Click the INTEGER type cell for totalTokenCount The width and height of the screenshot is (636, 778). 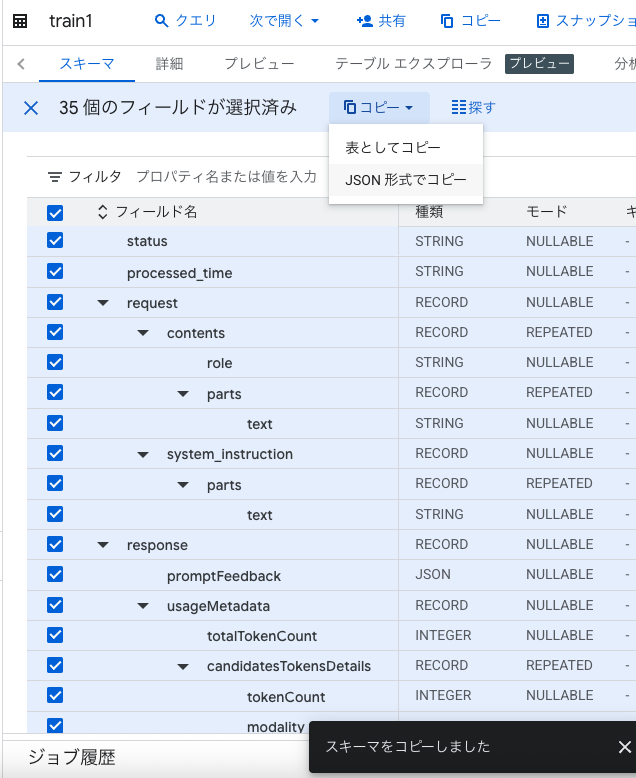click(443, 635)
